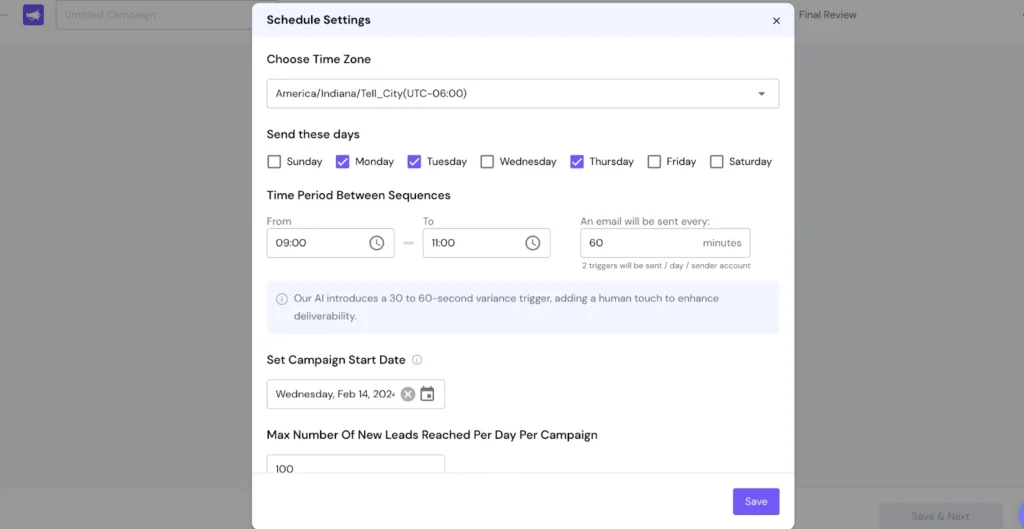Click the '2 triggers will be sent' note

666,266
